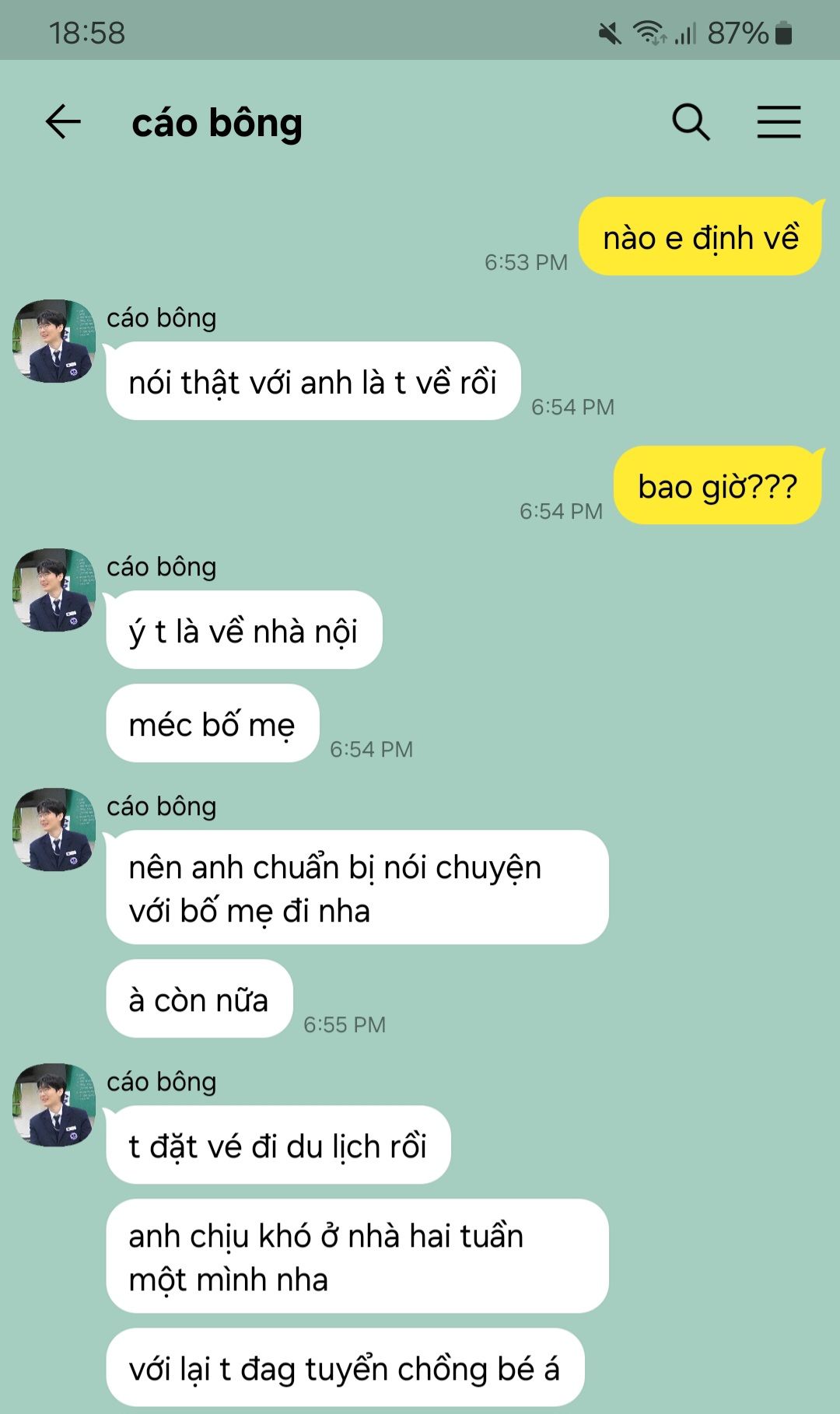Open the chat search magnifier icon

coord(691,122)
